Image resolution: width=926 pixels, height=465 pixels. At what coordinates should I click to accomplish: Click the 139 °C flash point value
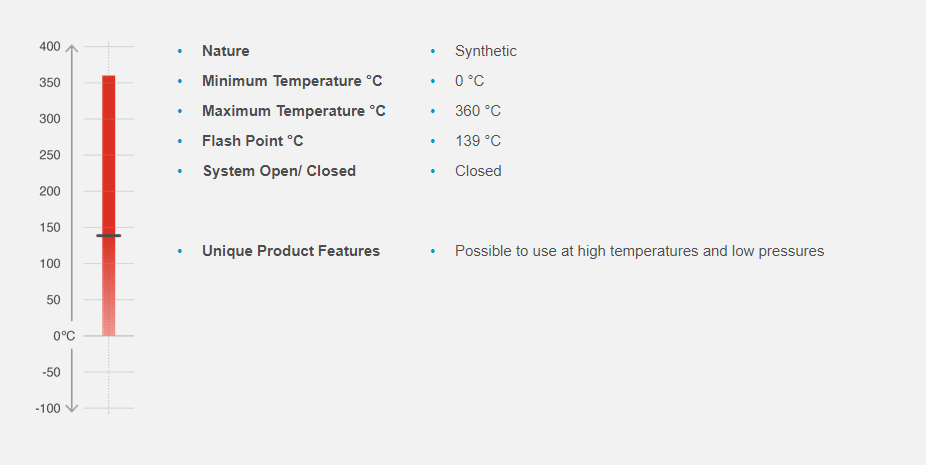478,141
